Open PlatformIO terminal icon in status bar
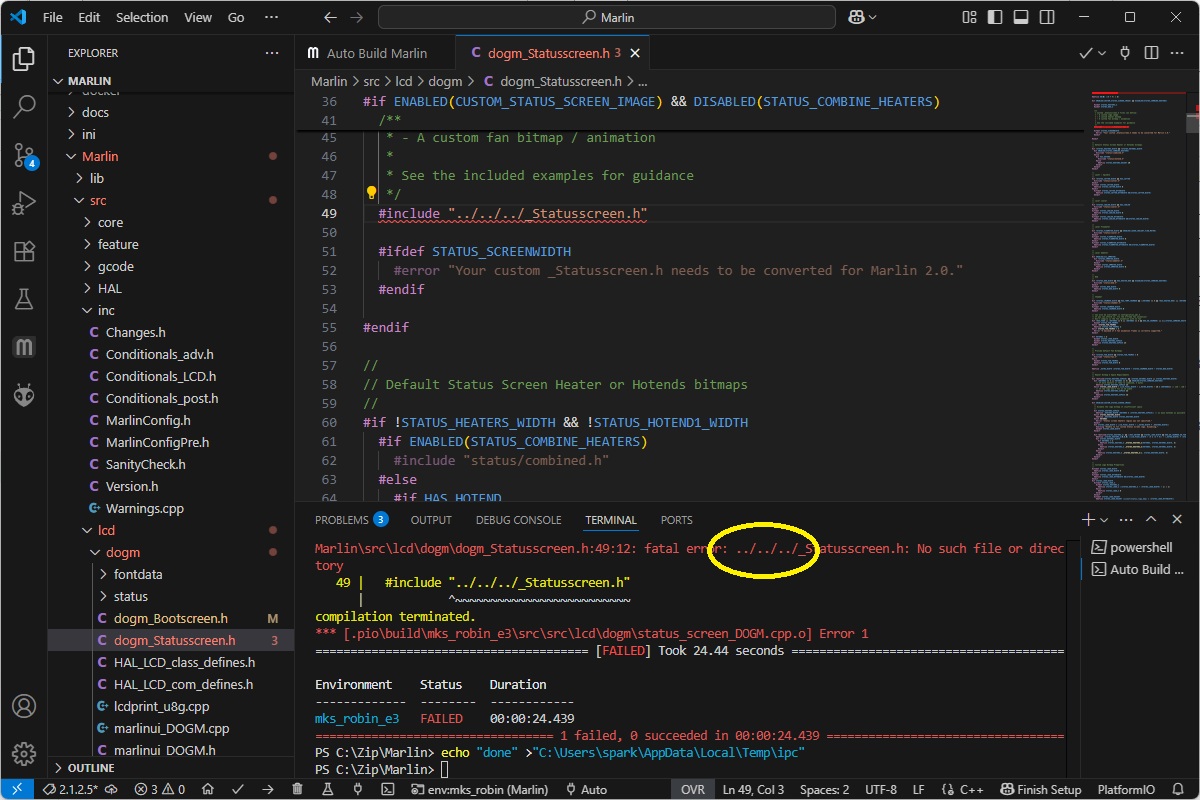This screenshot has width=1200, height=800. [x=388, y=789]
